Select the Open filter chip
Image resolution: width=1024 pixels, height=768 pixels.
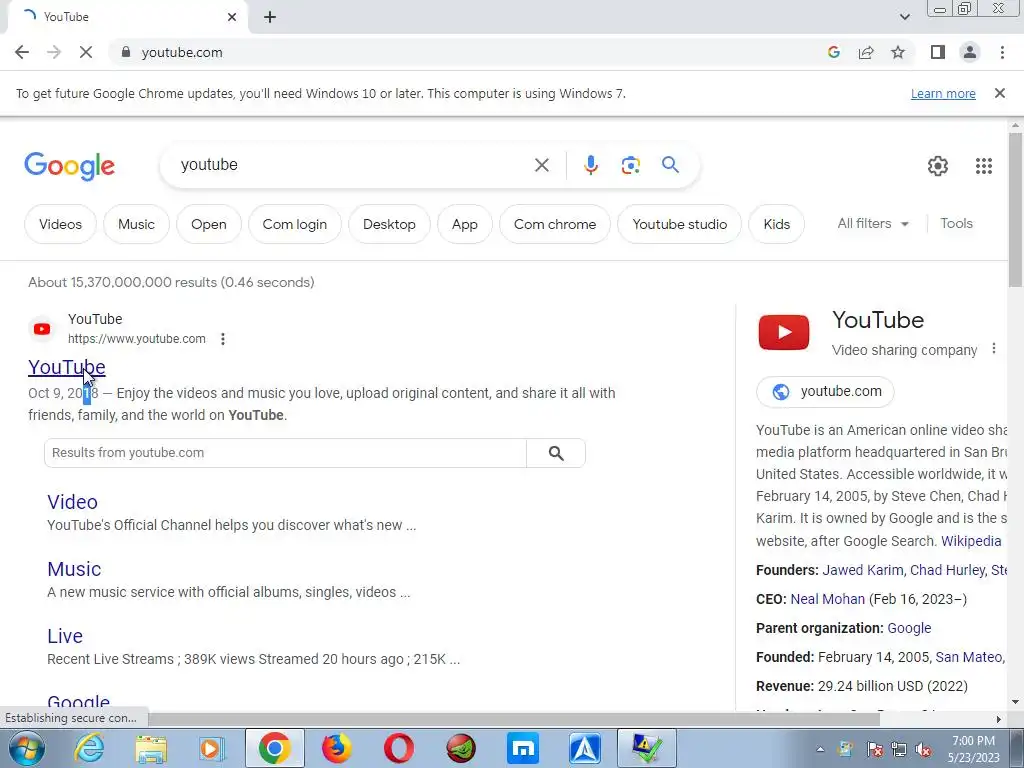click(209, 224)
